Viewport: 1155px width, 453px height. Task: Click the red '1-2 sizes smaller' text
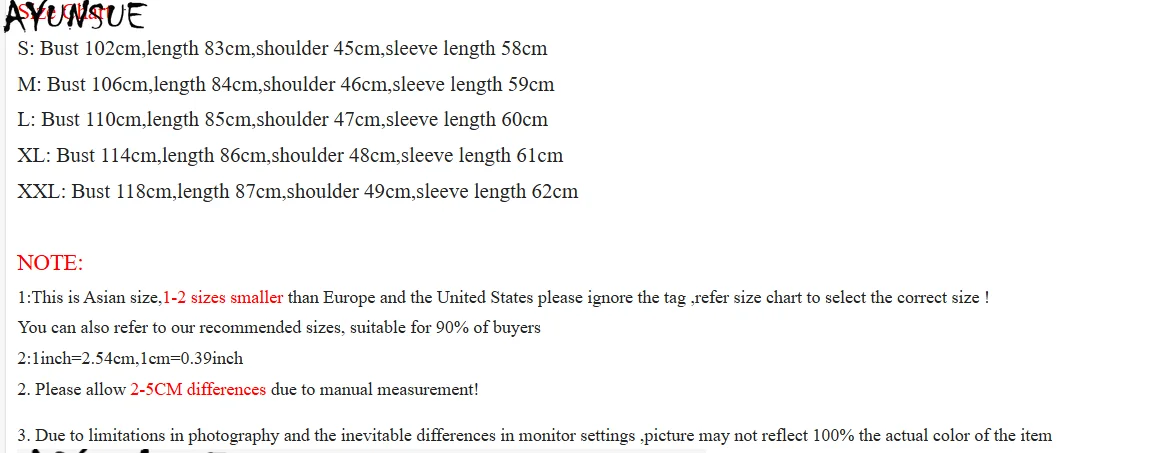tap(222, 298)
